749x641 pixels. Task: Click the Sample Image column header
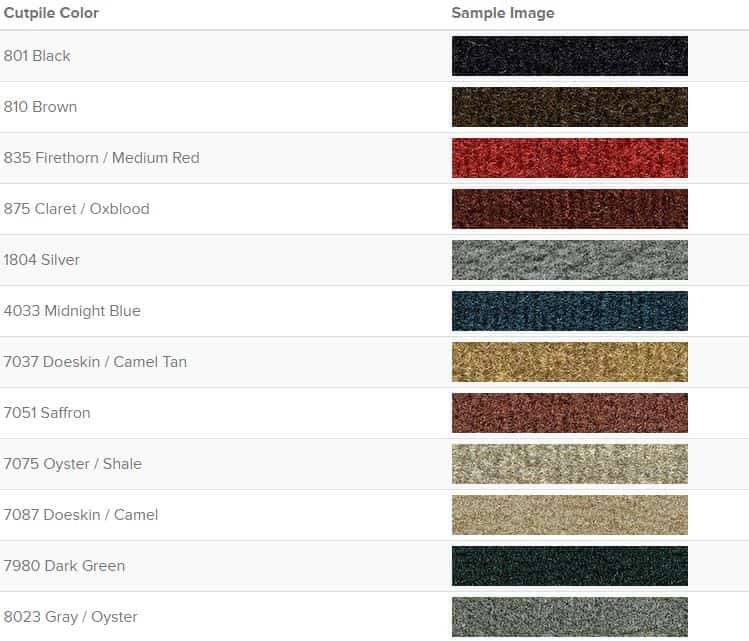tap(503, 13)
